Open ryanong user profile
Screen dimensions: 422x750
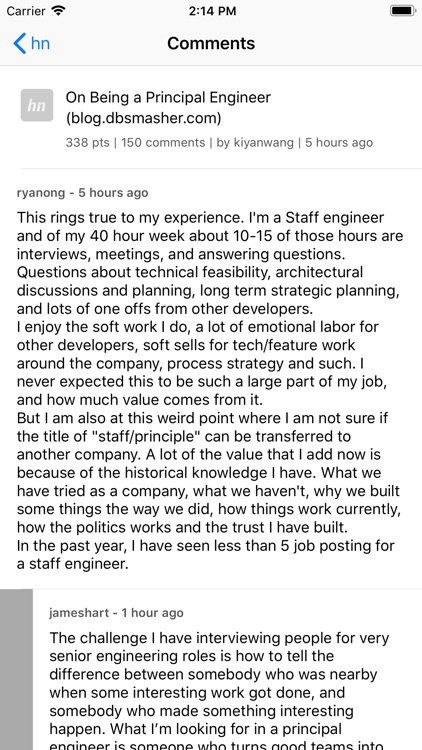click(x=41, y=193)
